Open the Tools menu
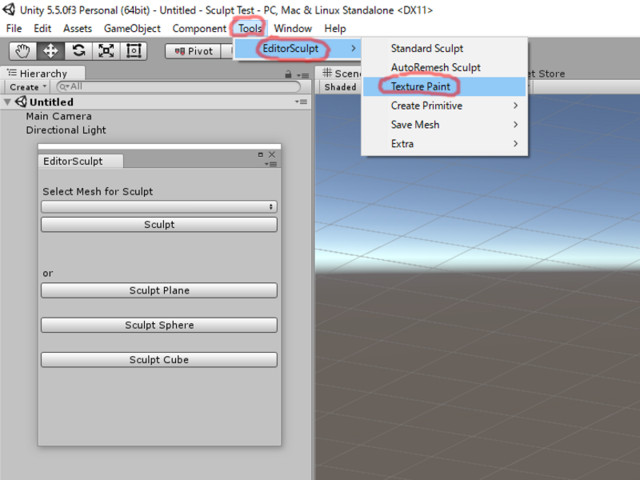 (x=250, y=29)
